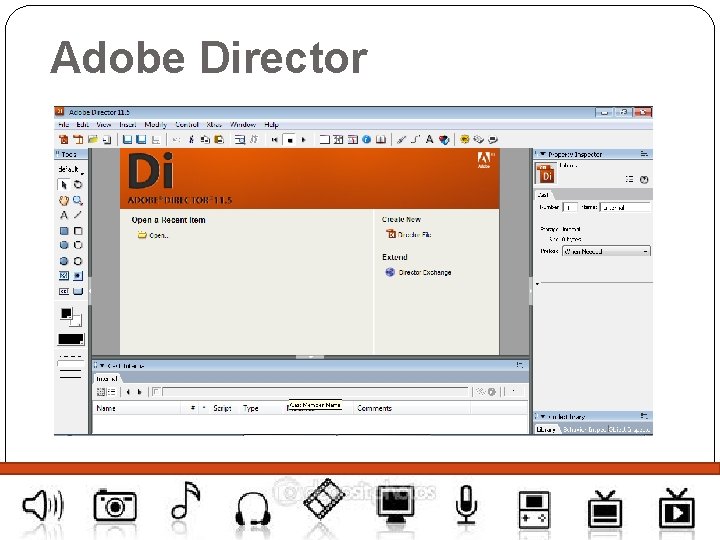This screenshot has width=720, height=540.
Task: Click the Name field in Property Inspector
Action: pyautogui.click(x=625, y=208)
